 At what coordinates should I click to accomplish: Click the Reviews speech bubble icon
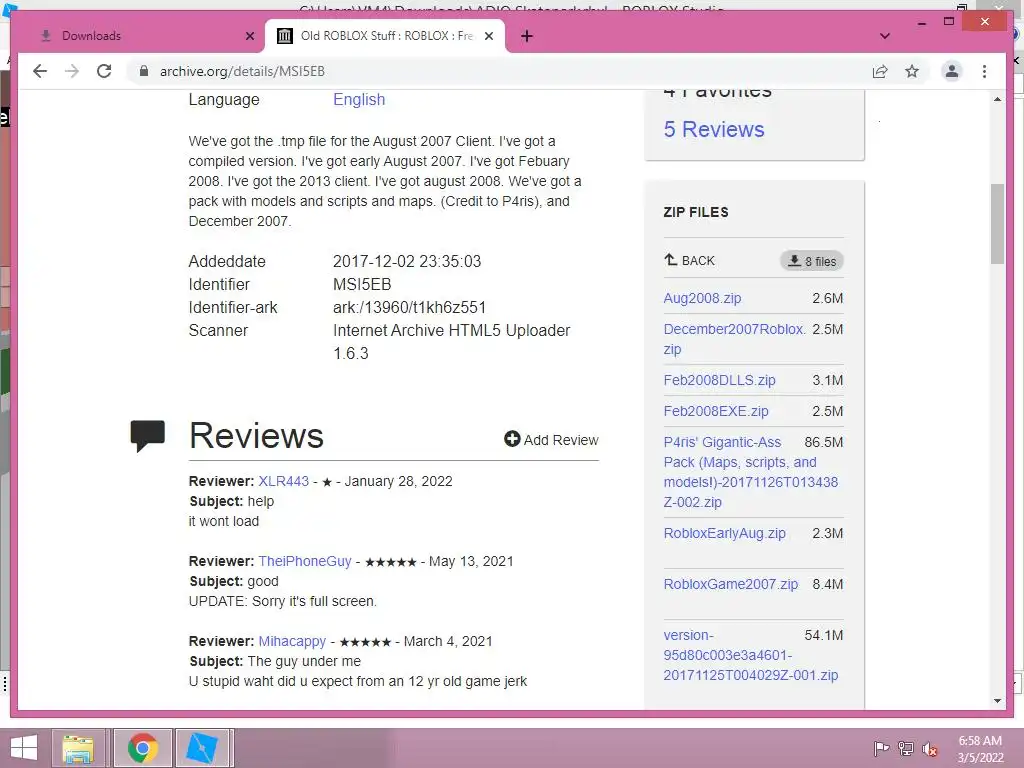[148, 436]
